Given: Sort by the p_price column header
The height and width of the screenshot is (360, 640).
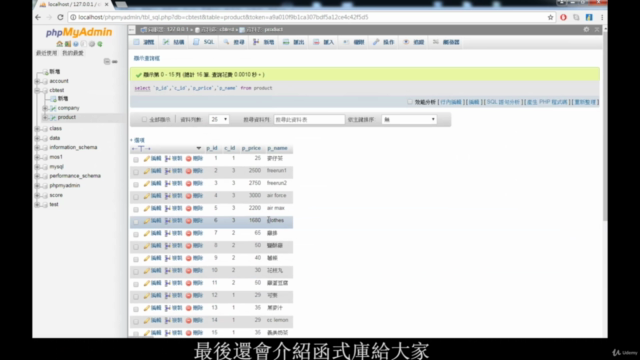Looking at the screenshot, I should coord(251,148).
